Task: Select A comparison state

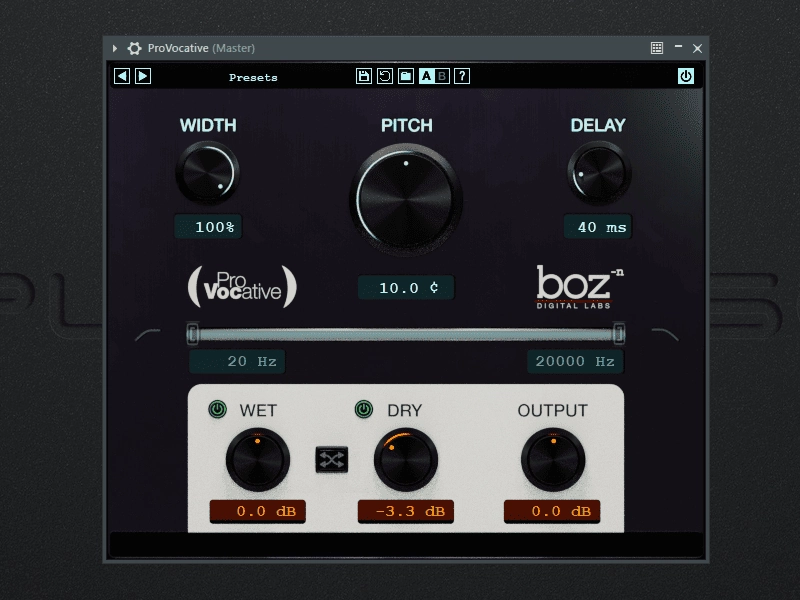Action: 427,76
